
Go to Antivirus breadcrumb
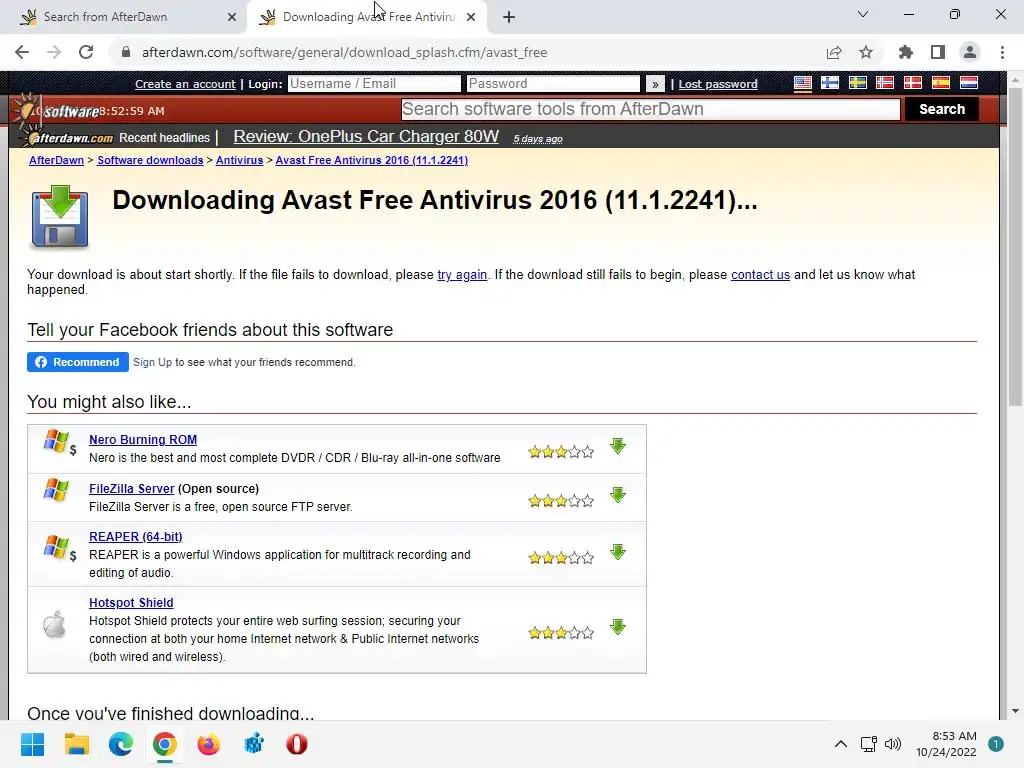click(x=240, y=160)
